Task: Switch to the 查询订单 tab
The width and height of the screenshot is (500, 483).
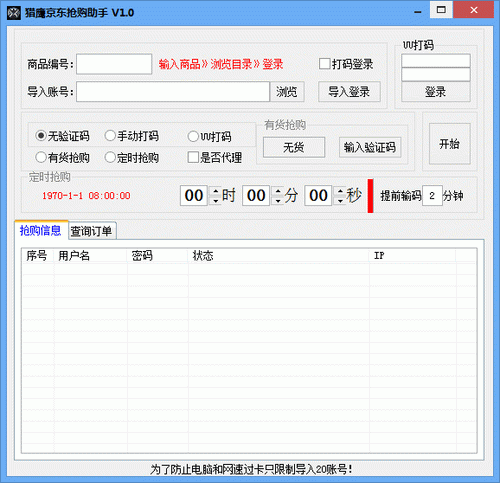Action: (x=92, y=231)
